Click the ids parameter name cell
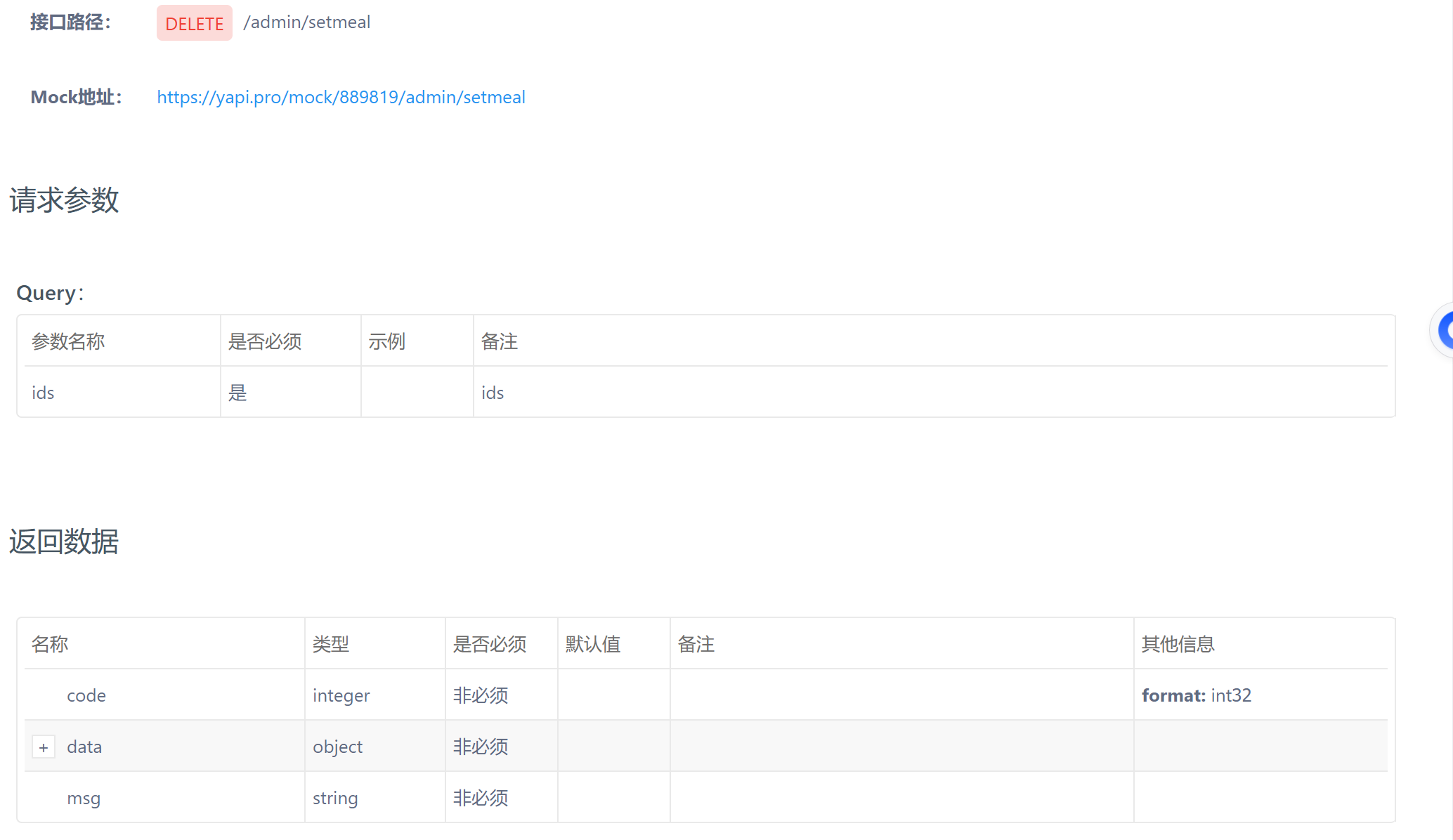The width and height of the screenshot is (1453, 840). [43, 393]
